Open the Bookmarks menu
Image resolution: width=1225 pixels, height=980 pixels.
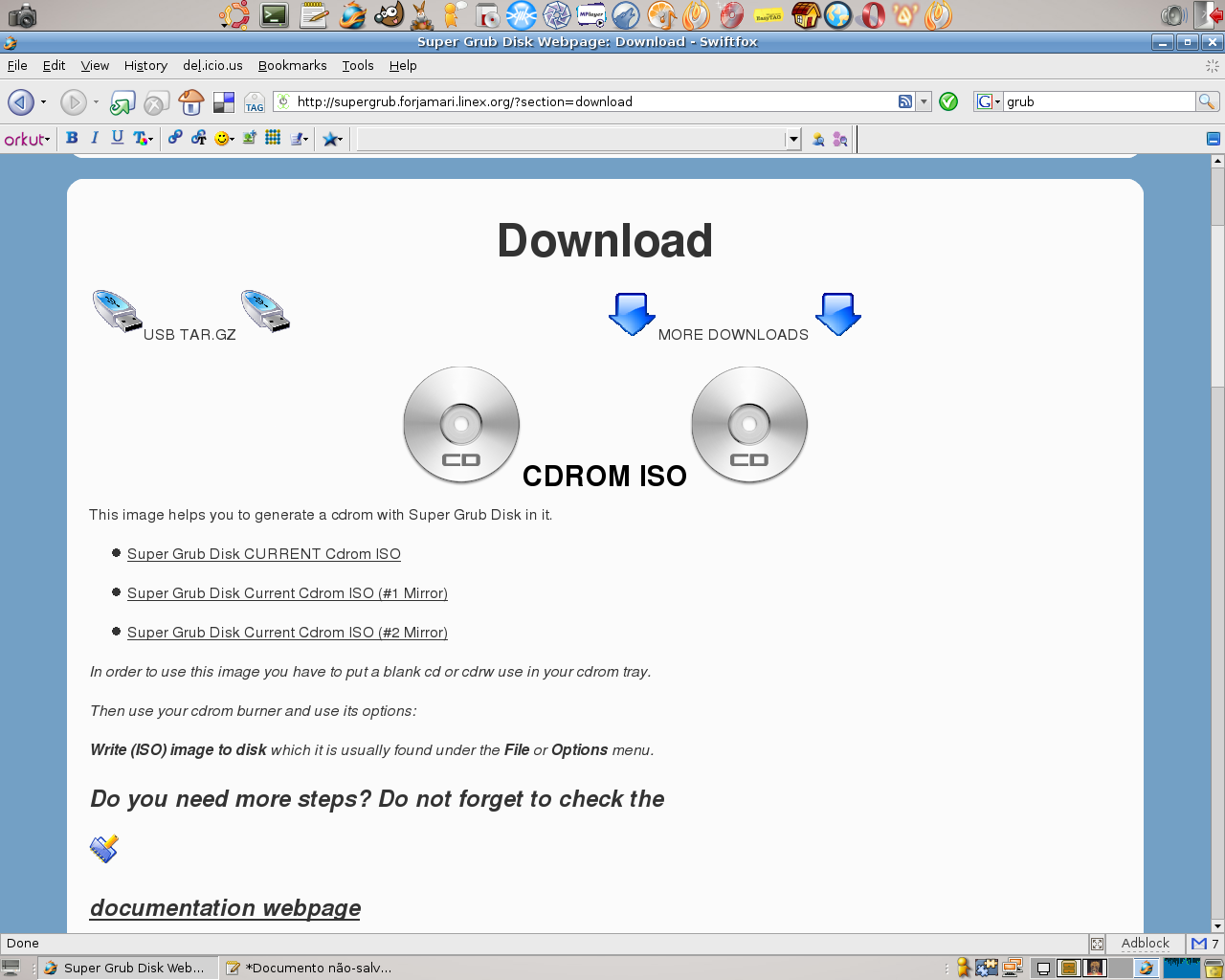point(292,65)
